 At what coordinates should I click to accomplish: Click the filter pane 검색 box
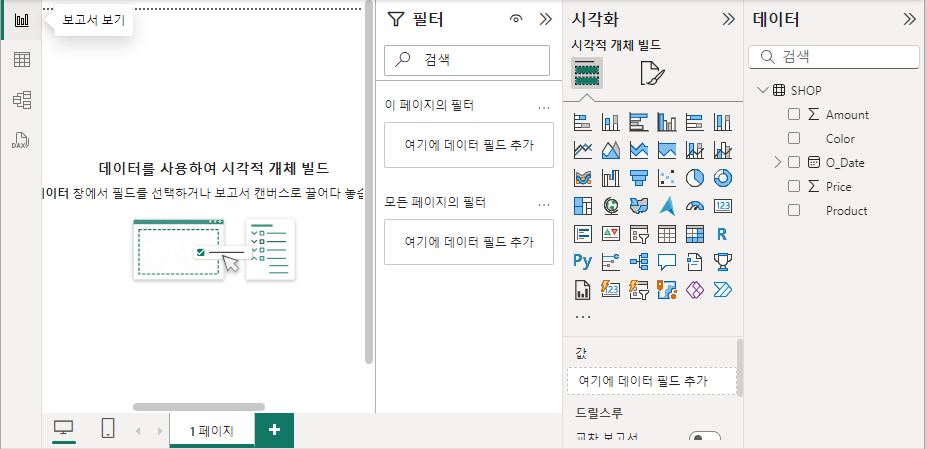(467, 60)
